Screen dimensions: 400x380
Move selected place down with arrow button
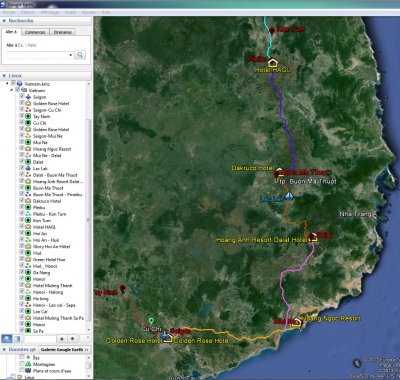point(73,339)
